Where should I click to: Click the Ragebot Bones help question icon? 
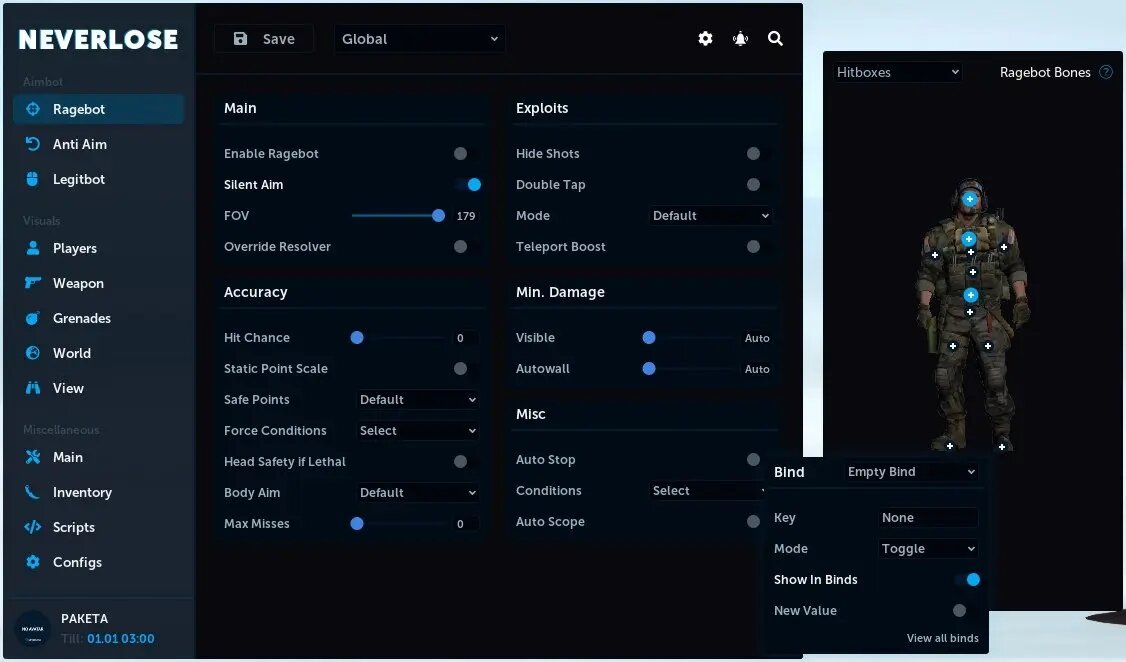pos(1106,72)
